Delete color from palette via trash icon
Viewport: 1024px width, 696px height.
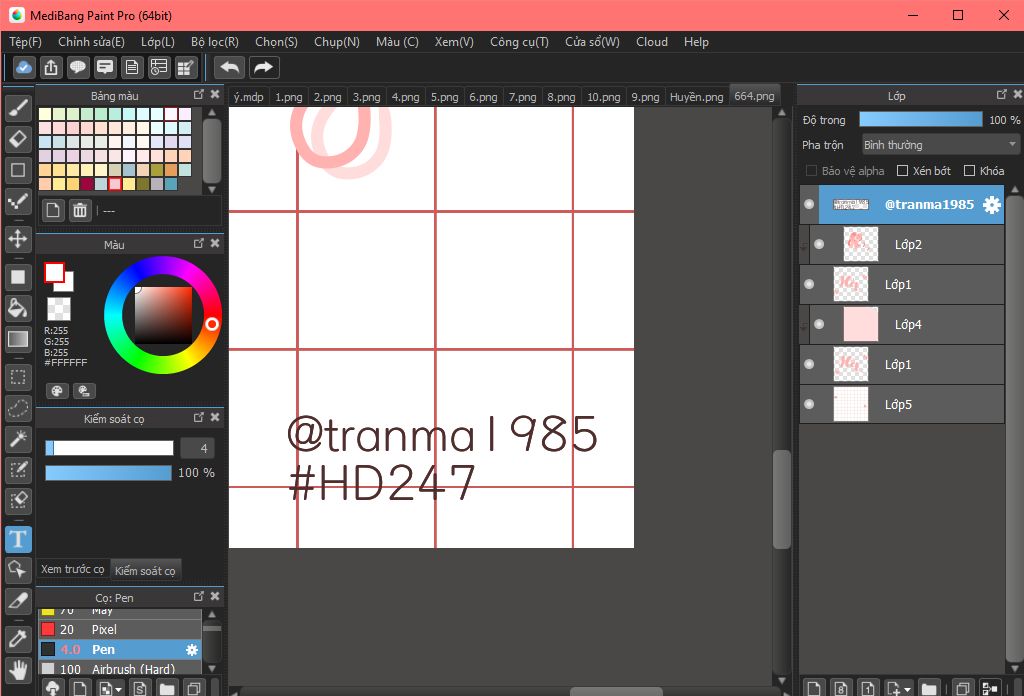pos(80,210)
